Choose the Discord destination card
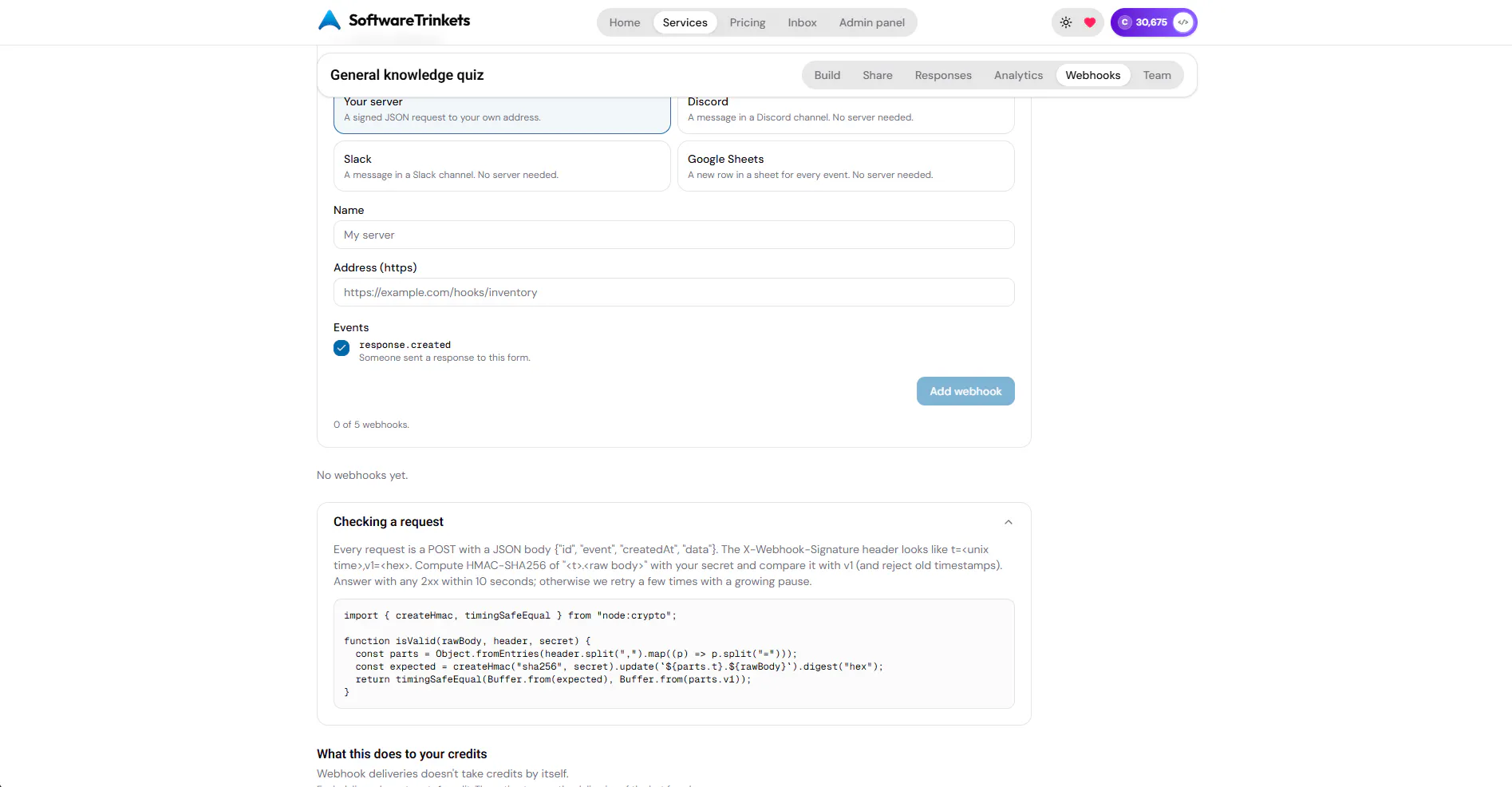 [x=846, y=114]
